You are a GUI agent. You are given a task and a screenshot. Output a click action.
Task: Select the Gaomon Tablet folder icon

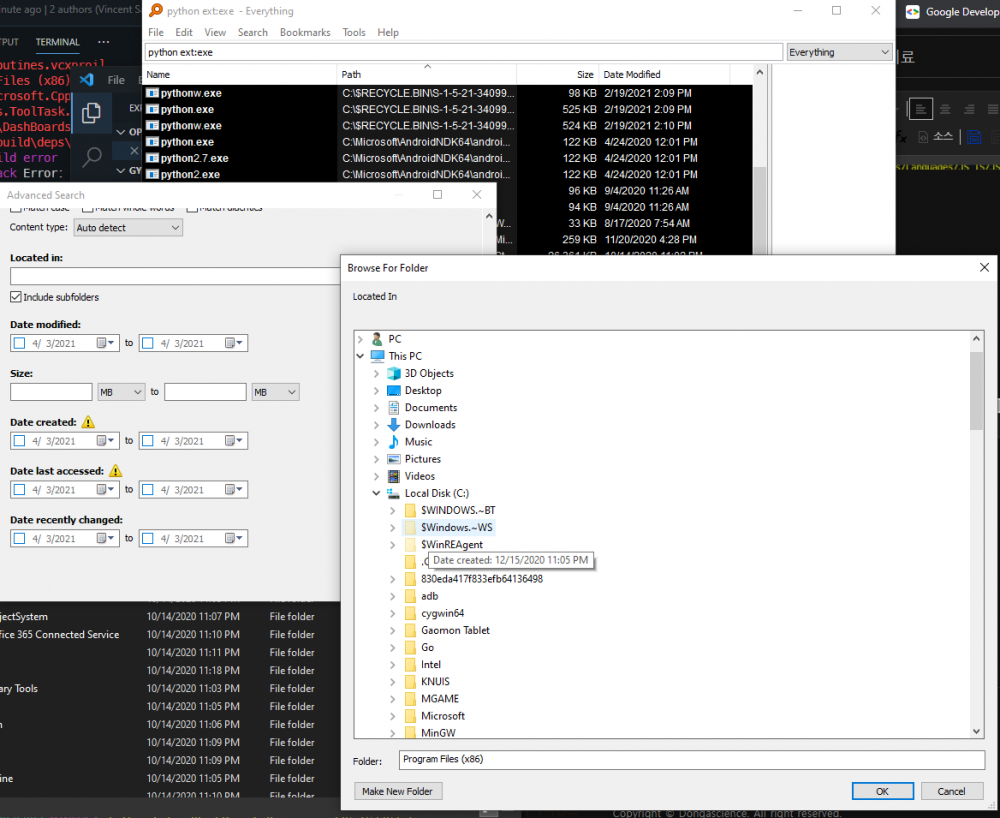(x=411, y=631)
